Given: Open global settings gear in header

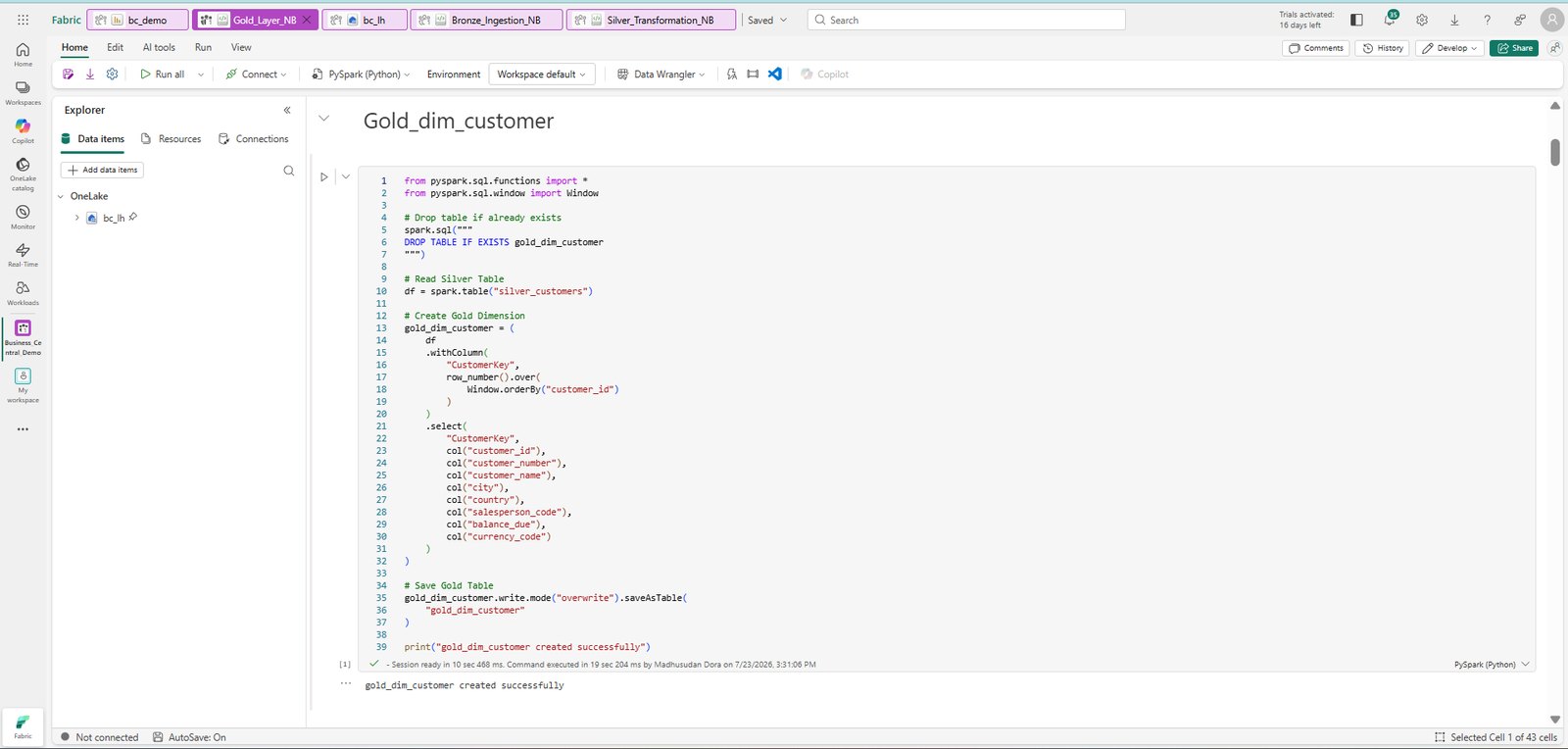Looking at the screenshot, I should pos(1422,20).
